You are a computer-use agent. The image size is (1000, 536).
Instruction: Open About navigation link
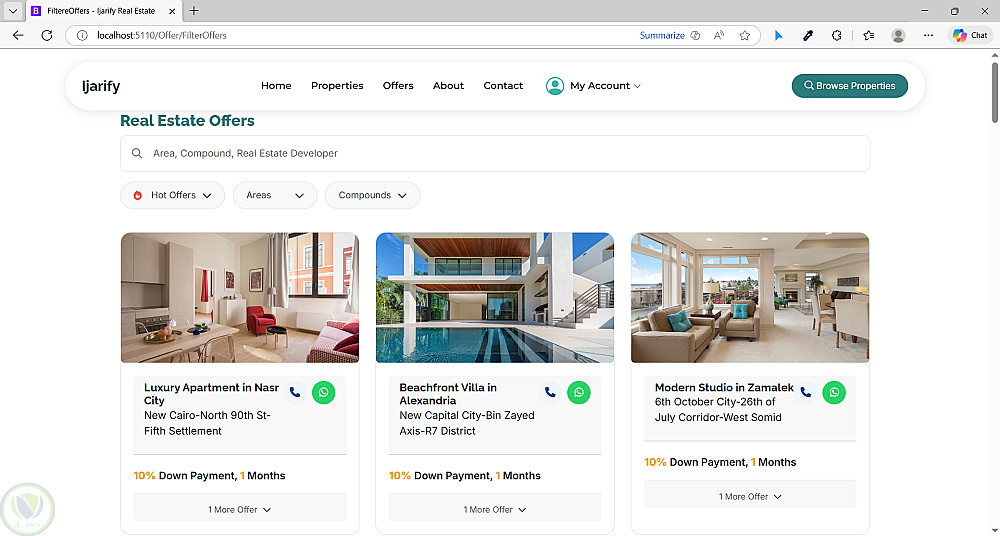pos(448,86)
